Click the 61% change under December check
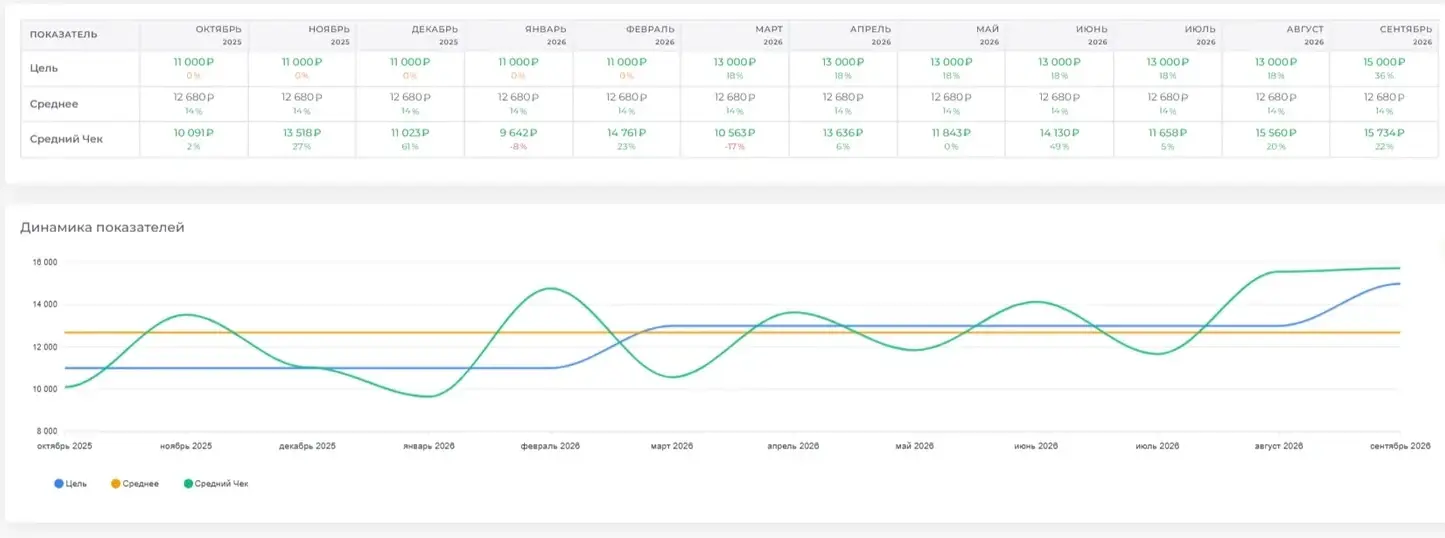The image size is (1445, 538). (410, 146)
